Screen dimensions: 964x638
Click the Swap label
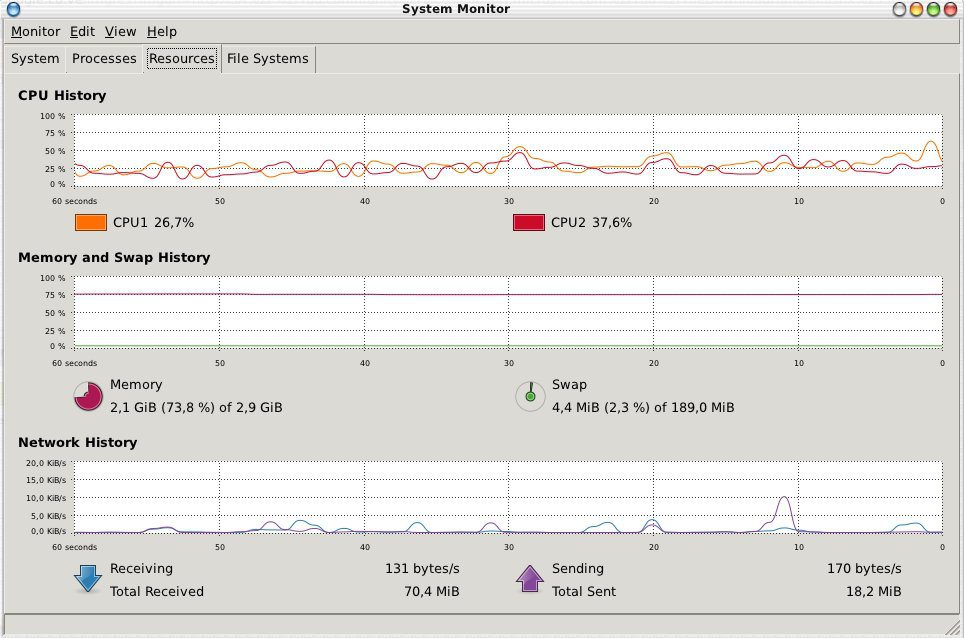(569, 385)
